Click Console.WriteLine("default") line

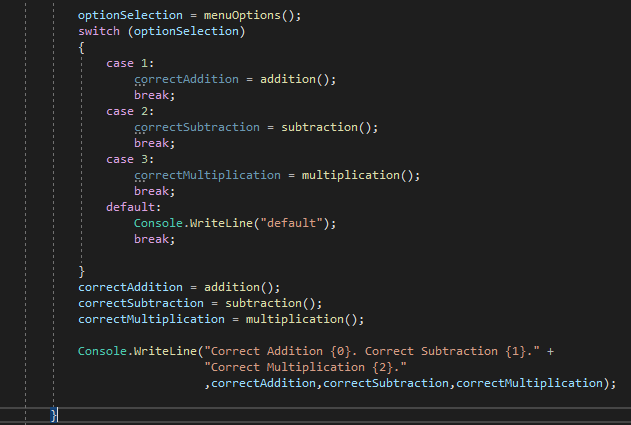pyautogui.click(x=235, y=223)
